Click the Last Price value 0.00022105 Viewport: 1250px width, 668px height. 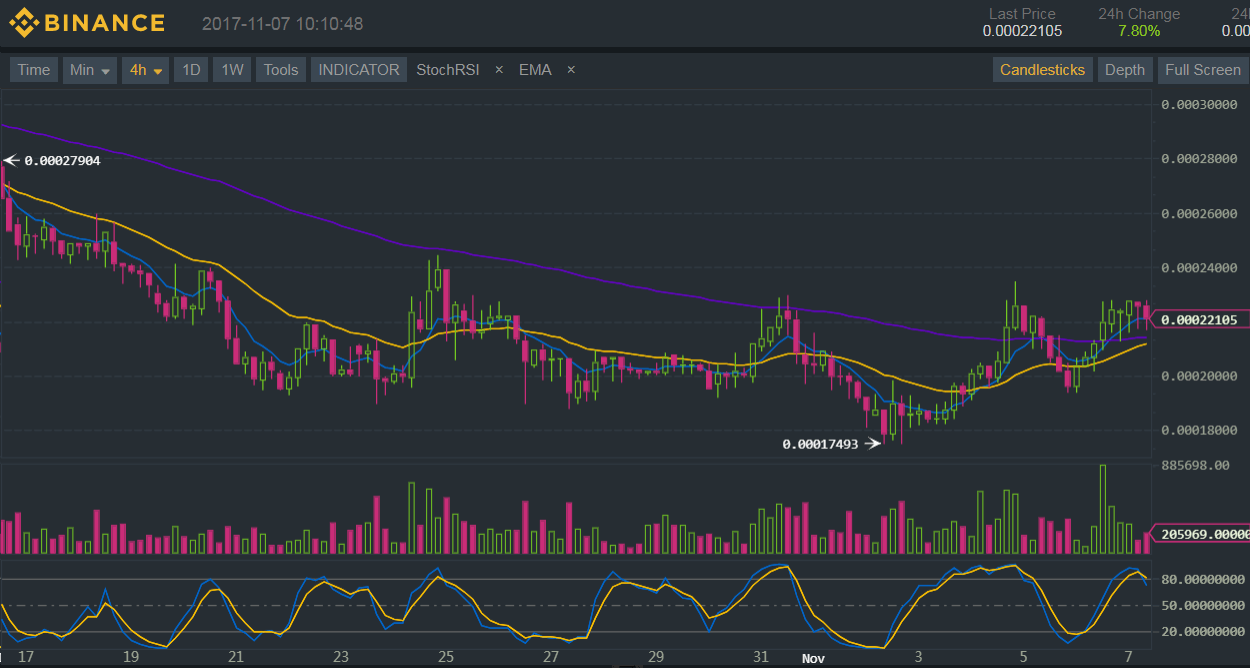click(1022, 31)
